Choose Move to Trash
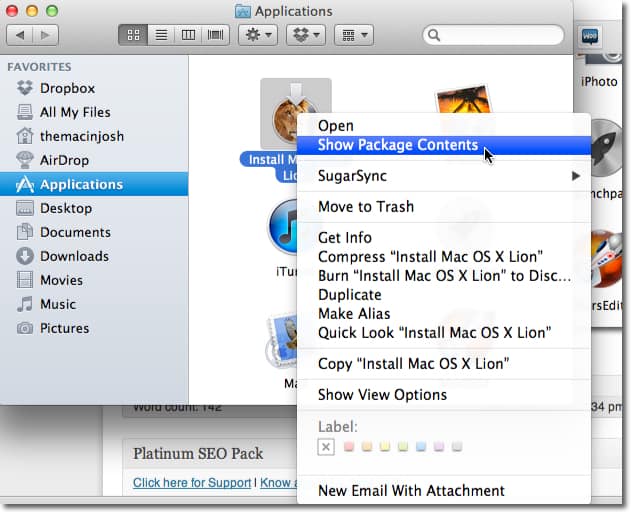This screenshot has width=632, height=514. [444, 207]
